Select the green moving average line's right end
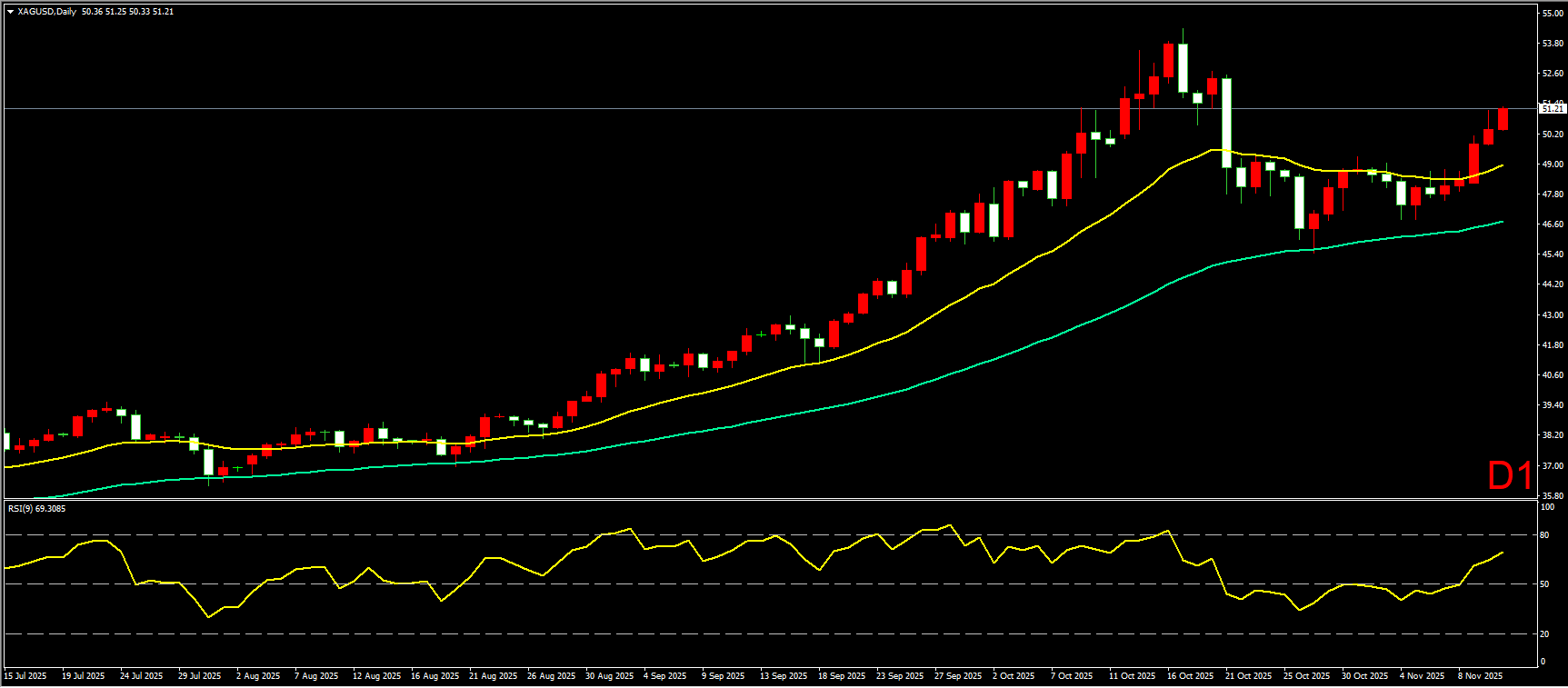The height and width of the screenshot is (688, 1568). (x=1501, y=222)
